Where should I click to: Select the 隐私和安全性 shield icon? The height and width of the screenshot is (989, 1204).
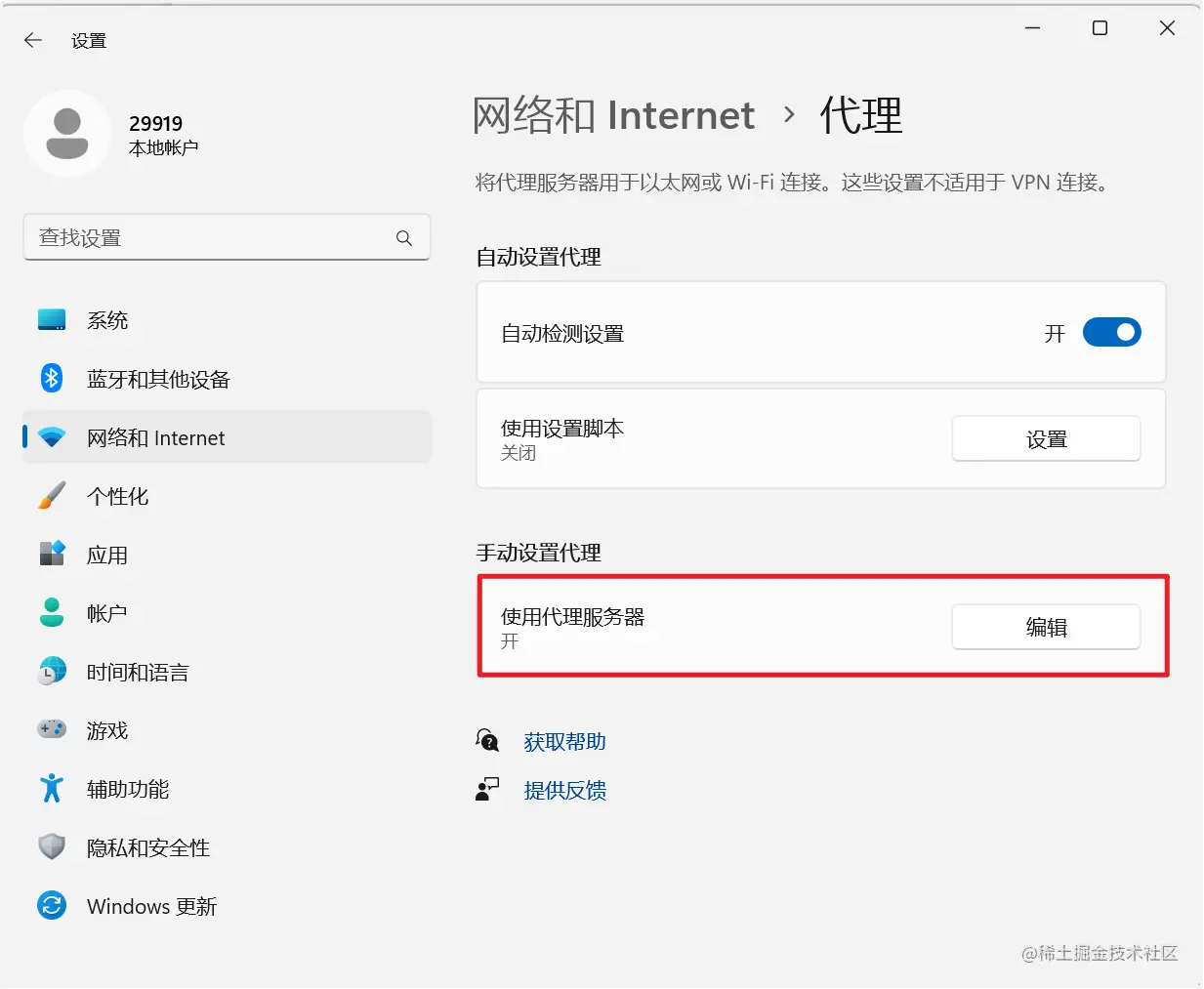pyautogui.click(x=51, y=847)
